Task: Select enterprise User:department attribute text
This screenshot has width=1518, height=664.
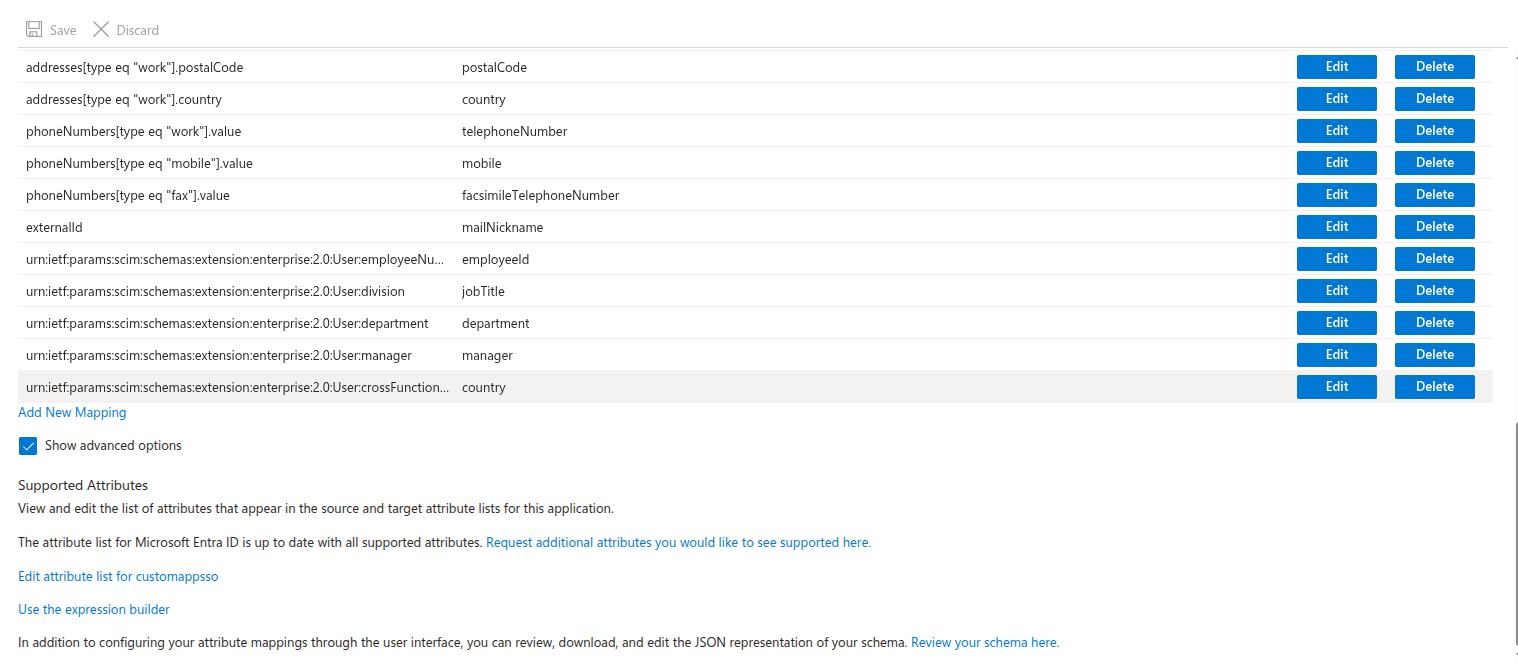Action: click(x=227, y=324)
